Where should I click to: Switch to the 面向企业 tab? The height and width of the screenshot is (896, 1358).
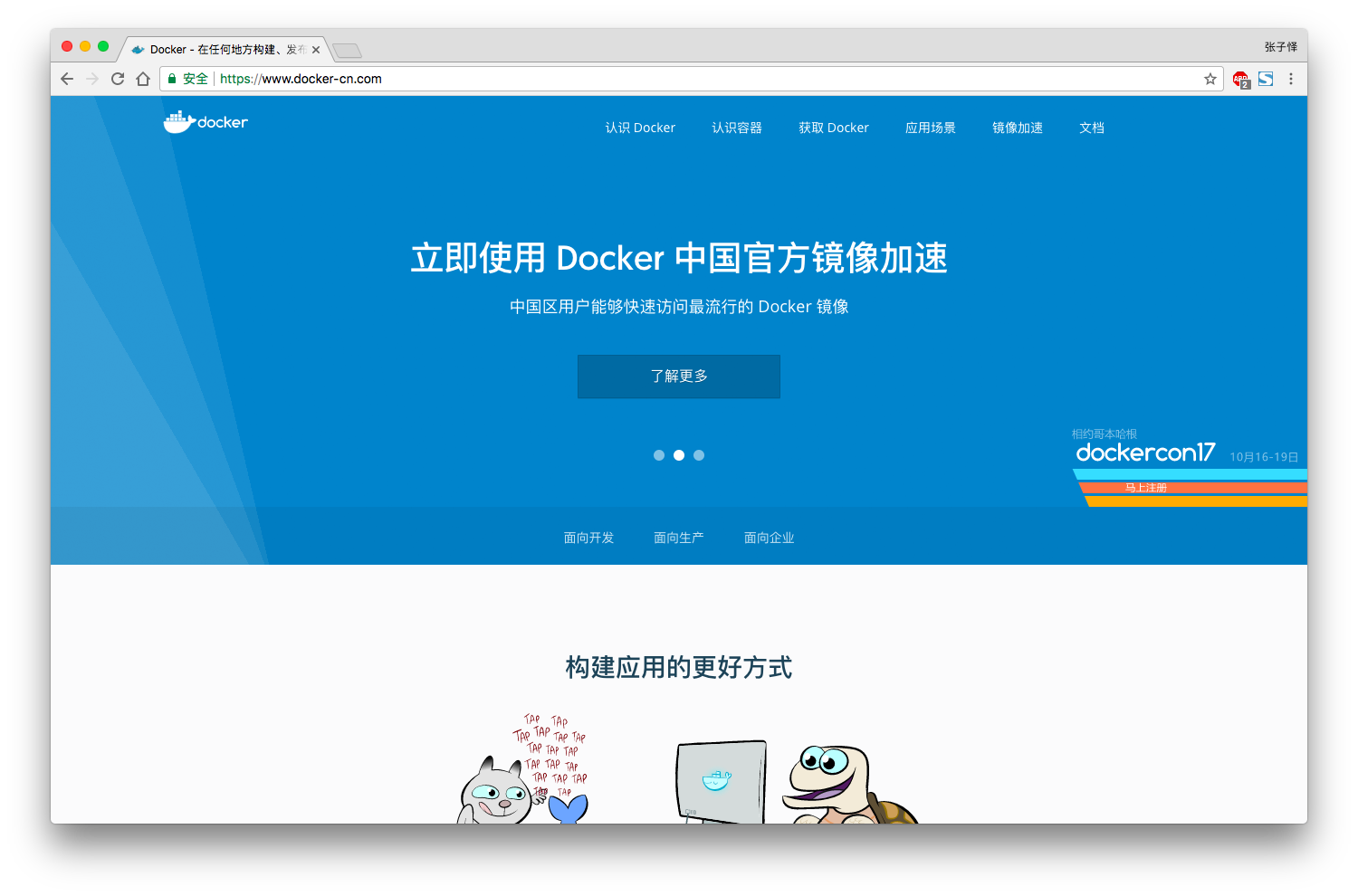tap(769, 537)
